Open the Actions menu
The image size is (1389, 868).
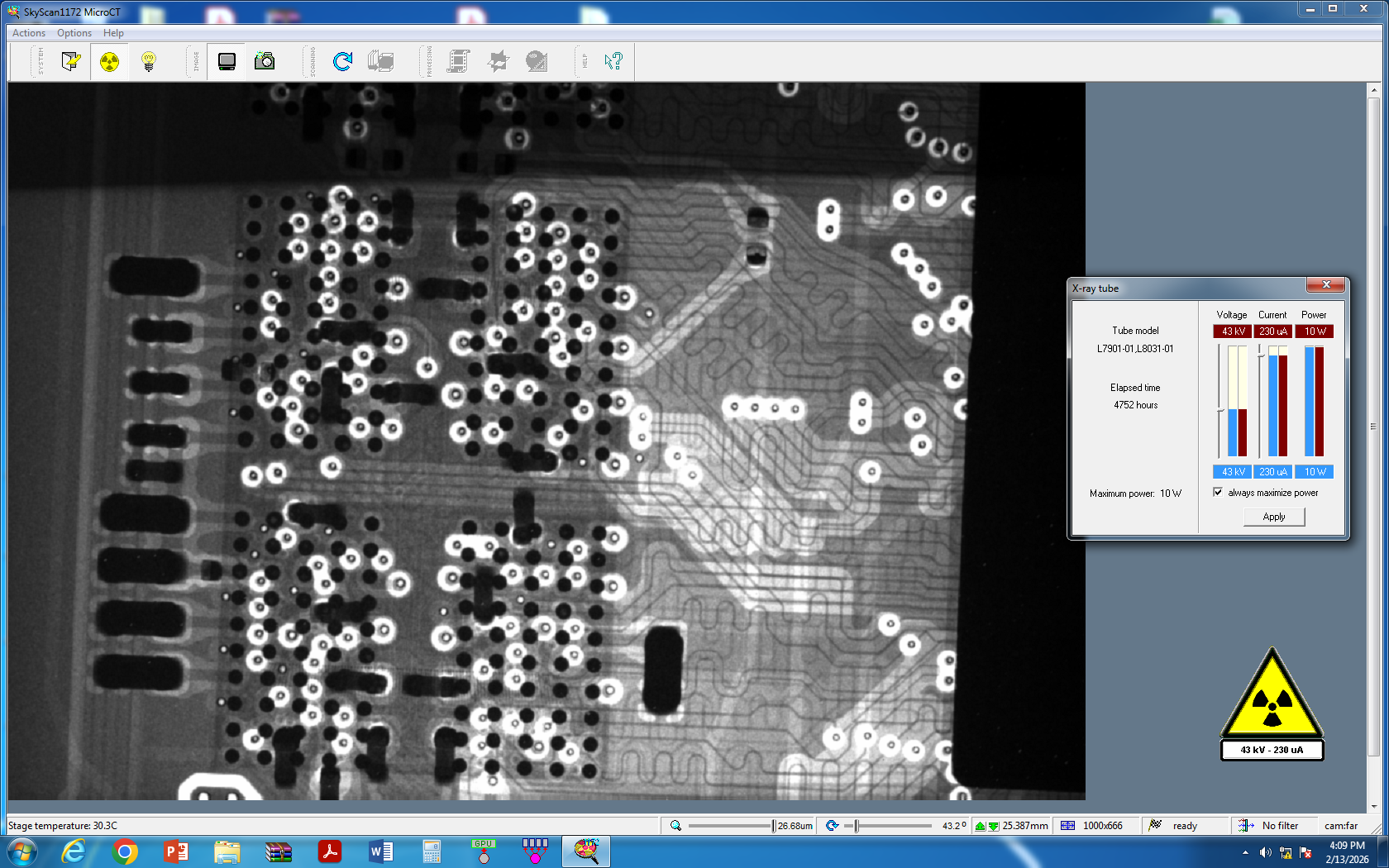pos(29,33)
